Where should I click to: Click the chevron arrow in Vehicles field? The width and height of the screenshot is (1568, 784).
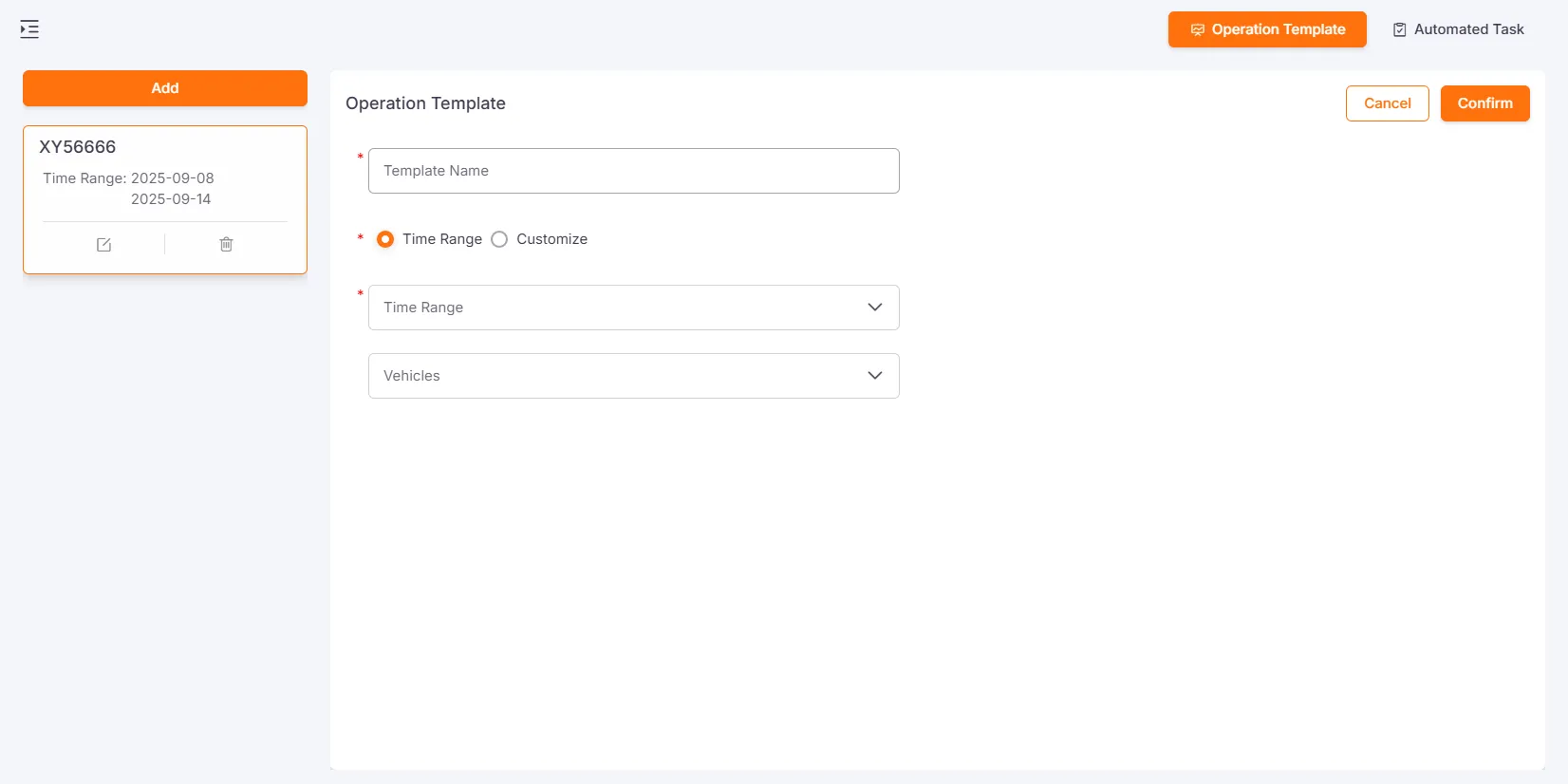click(x=874, y=376)
